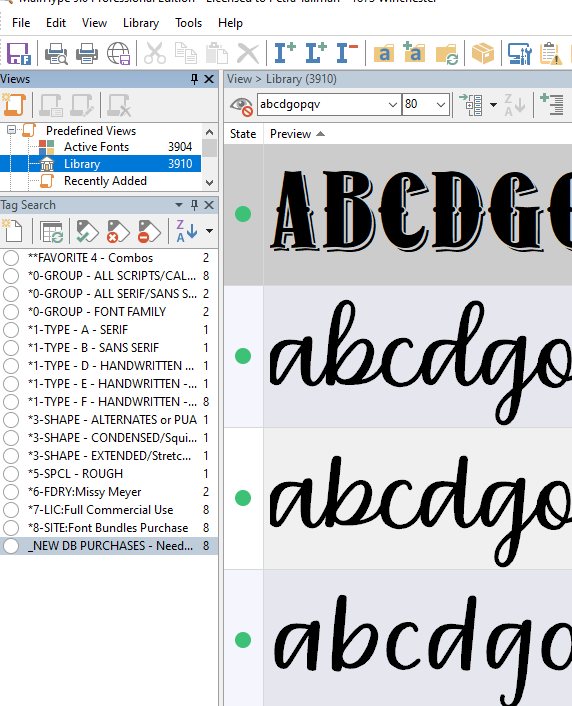Open the View menu

coord(94,23)
